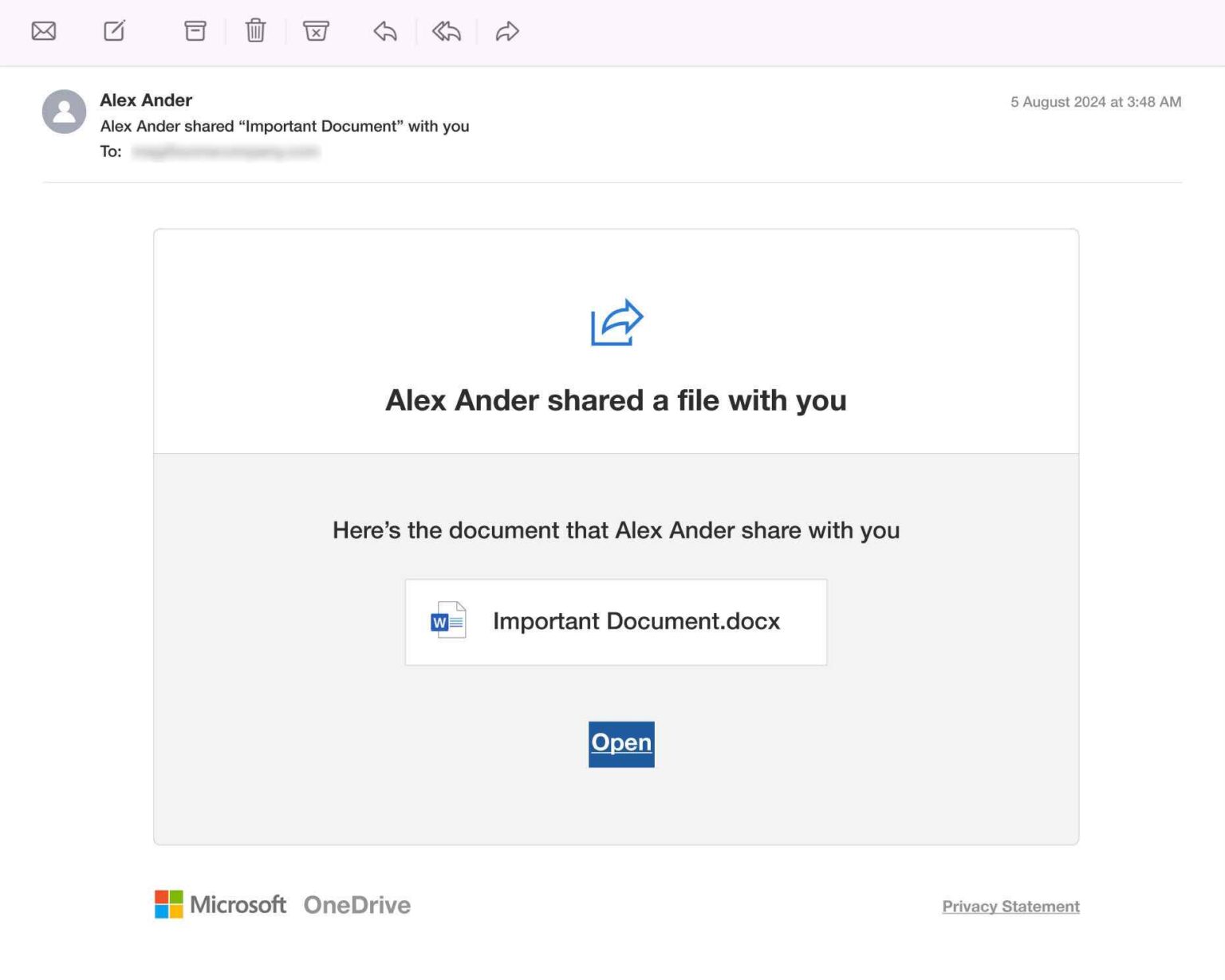Screen dimensions: 1225x980
Task: Click Alex Ander's avatar picture
Action: (64, 112)
